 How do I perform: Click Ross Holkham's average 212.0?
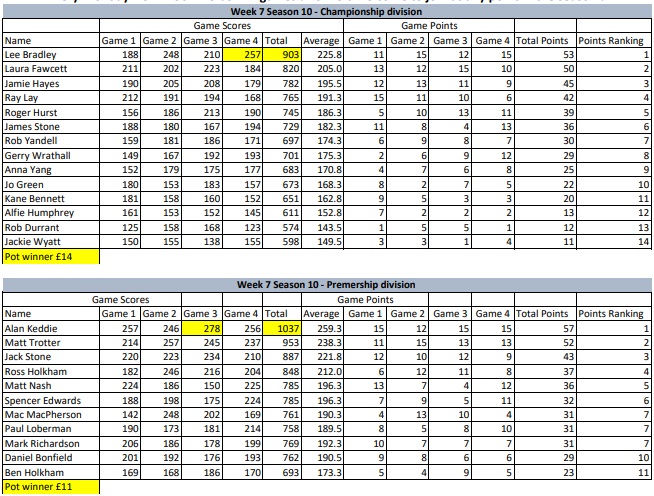click(322, 372)
